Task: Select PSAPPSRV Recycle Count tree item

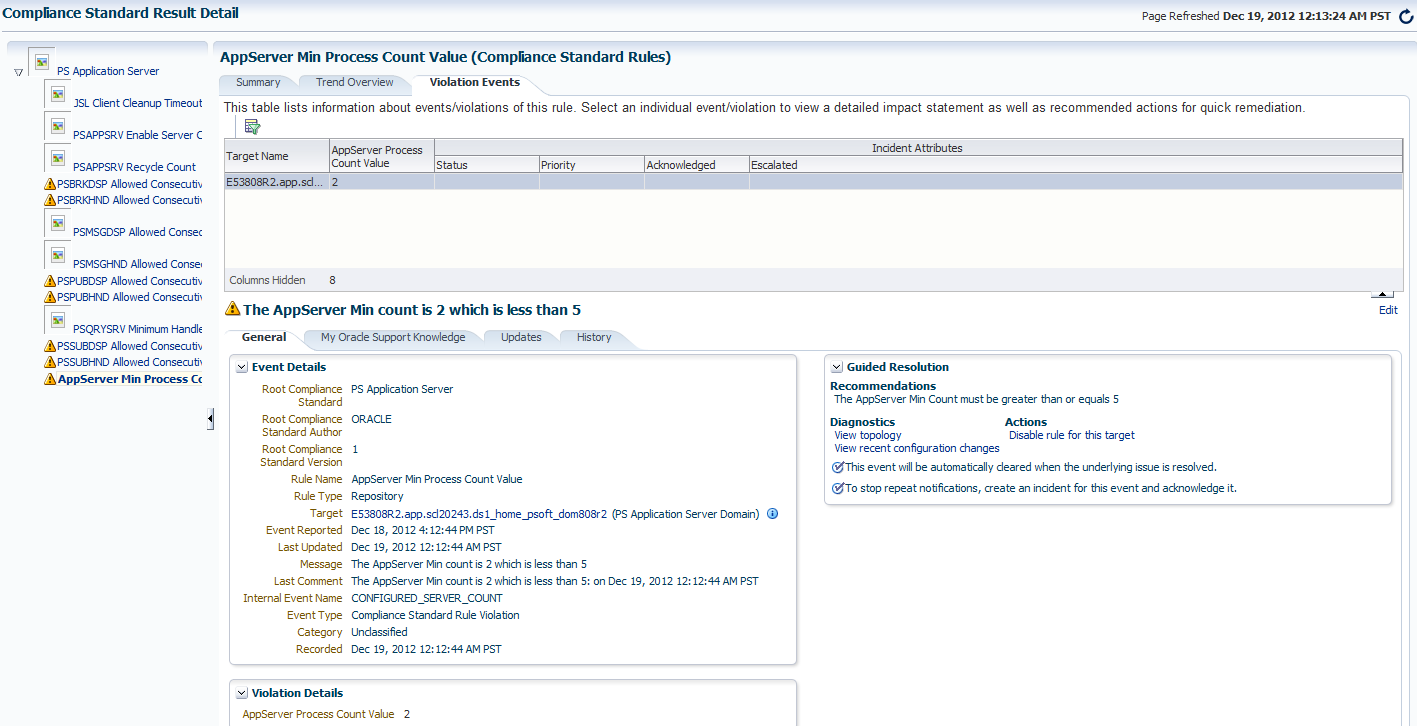Action: [x=134, y=167]
